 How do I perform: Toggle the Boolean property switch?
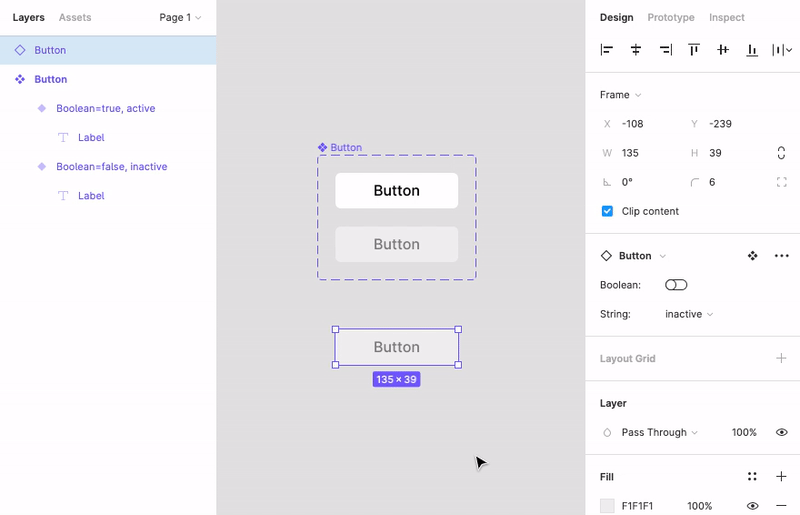(676, 285)
